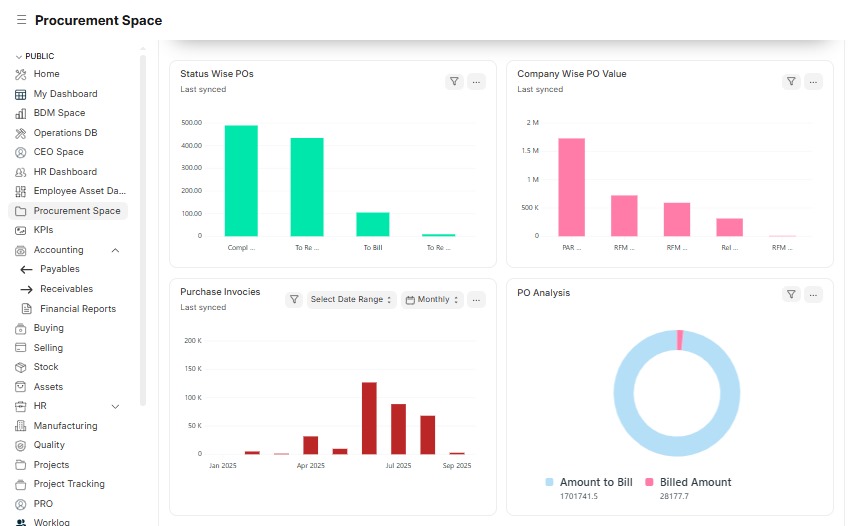This screenshot has width=852, height=526.
Task: Open more options for Status Wise POs
Action: (x=476, y=82)
